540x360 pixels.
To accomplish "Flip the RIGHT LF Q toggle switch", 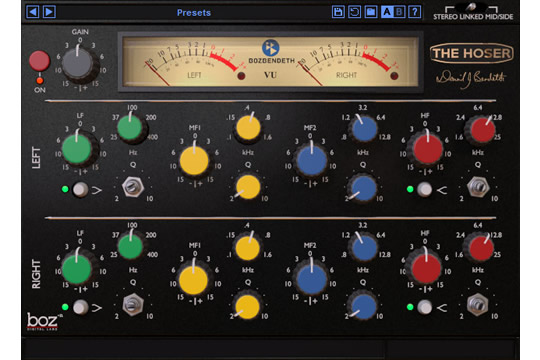I will (x=133, y=305).
